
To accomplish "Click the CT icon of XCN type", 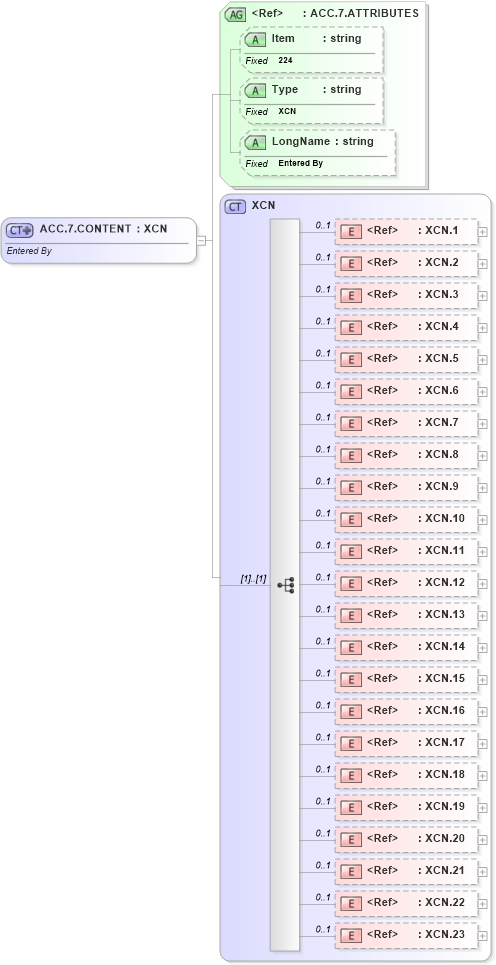I will (236, 207).
